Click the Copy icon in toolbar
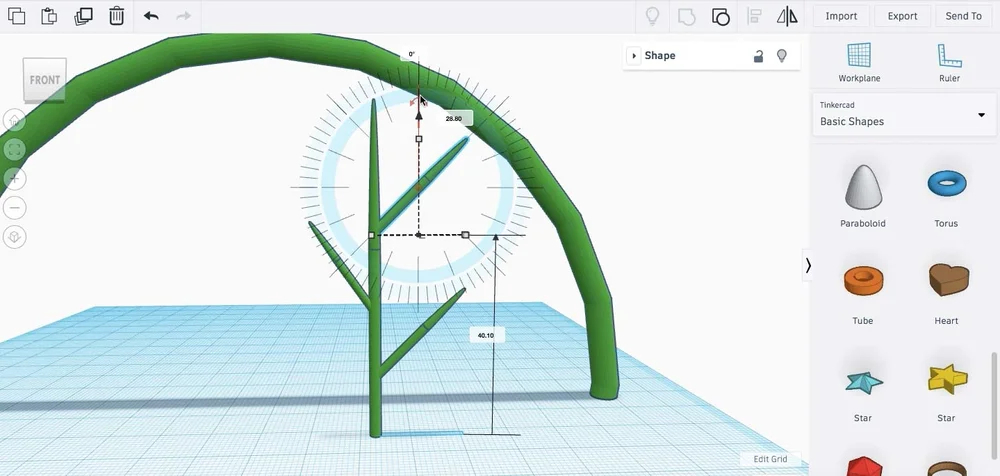 [17, 16]
